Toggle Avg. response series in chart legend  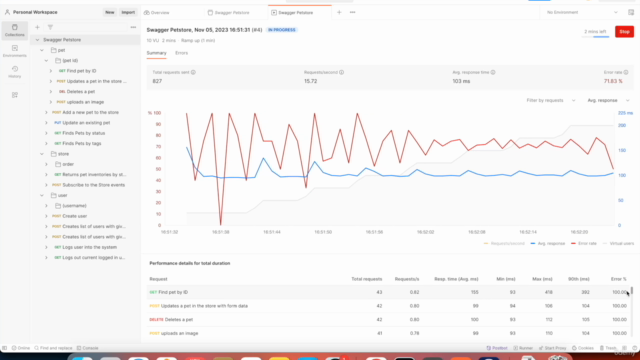[548, 244]
